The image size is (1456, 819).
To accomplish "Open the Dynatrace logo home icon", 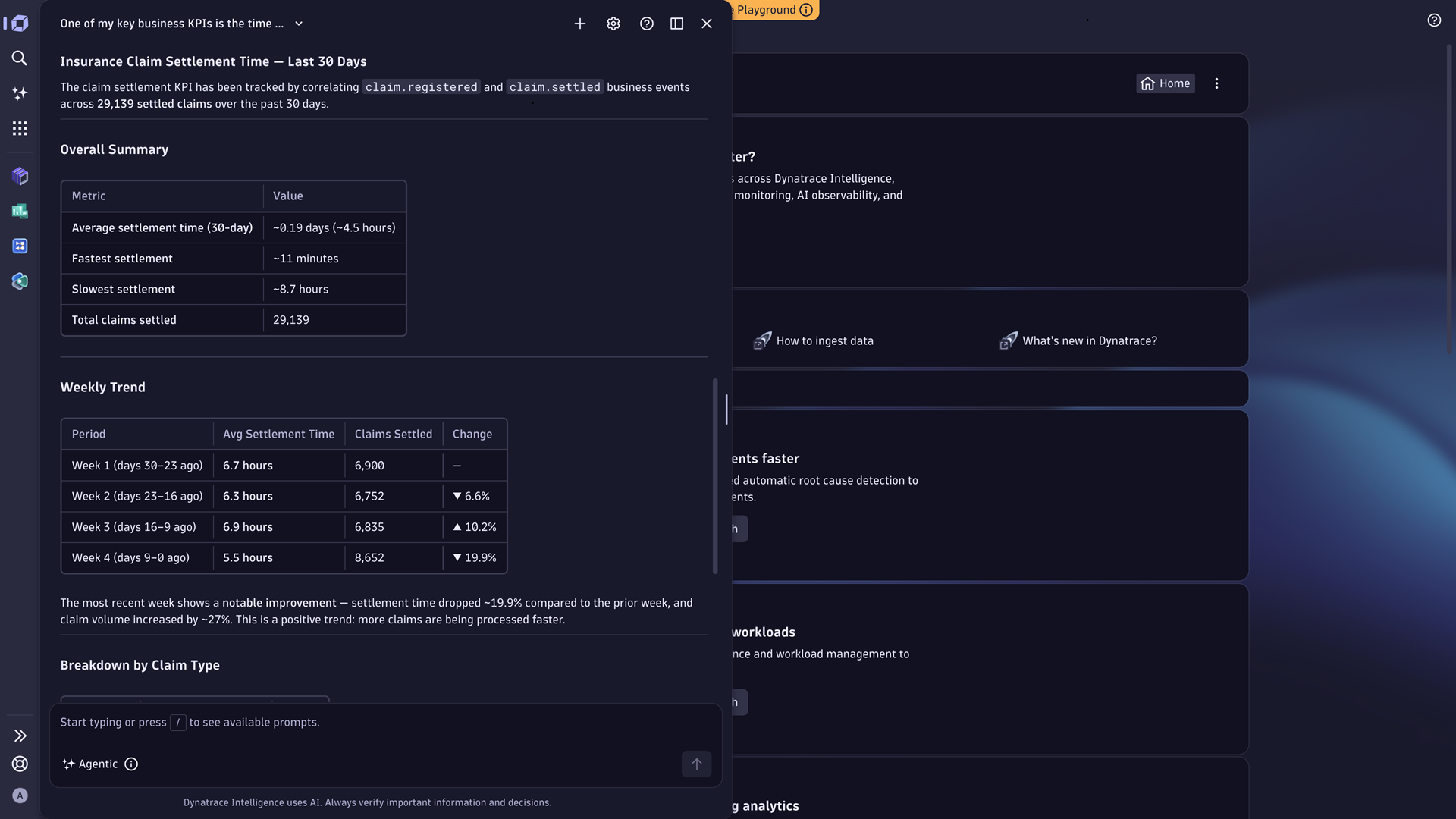I will point(20,24).
